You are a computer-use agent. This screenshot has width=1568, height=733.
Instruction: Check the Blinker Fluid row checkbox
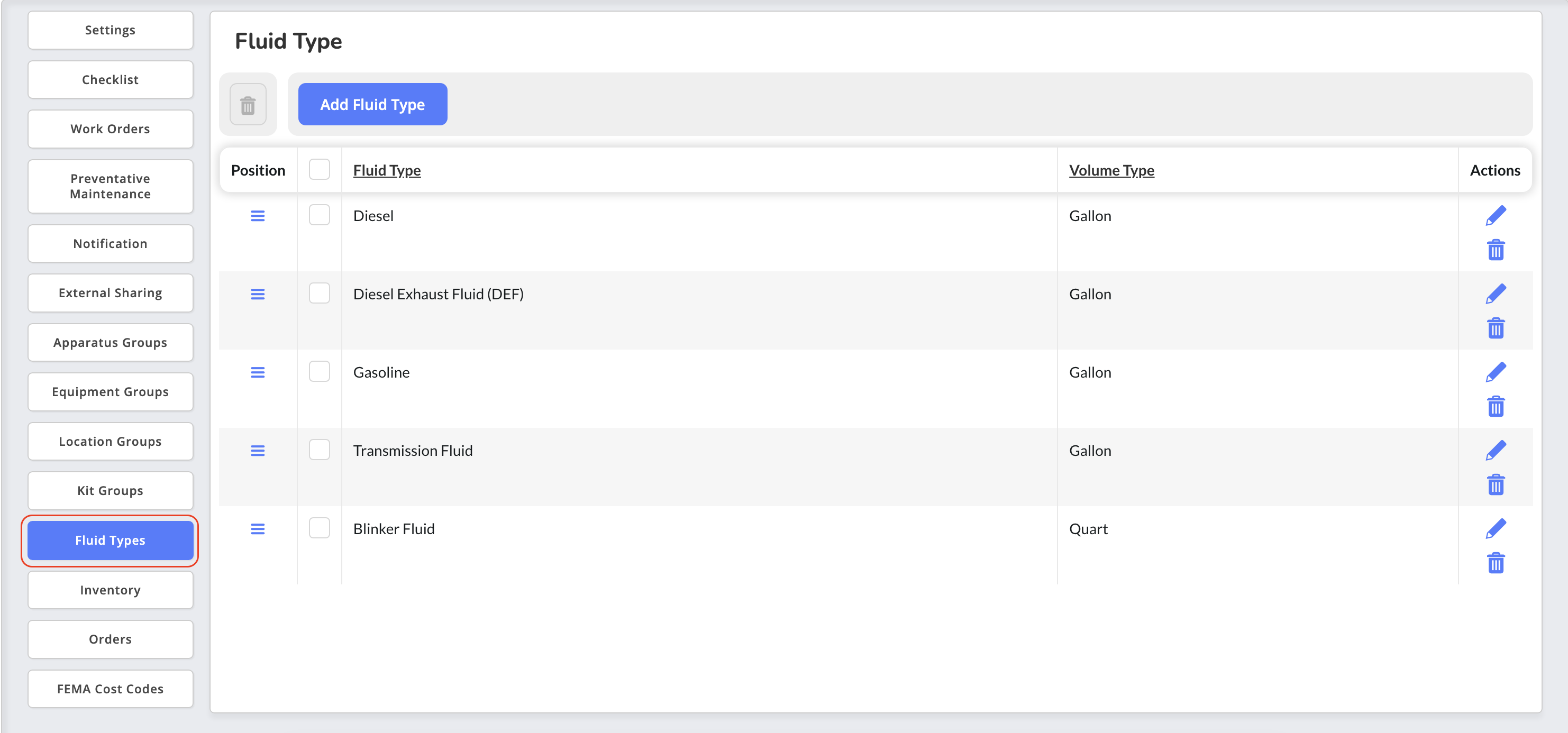319,528
